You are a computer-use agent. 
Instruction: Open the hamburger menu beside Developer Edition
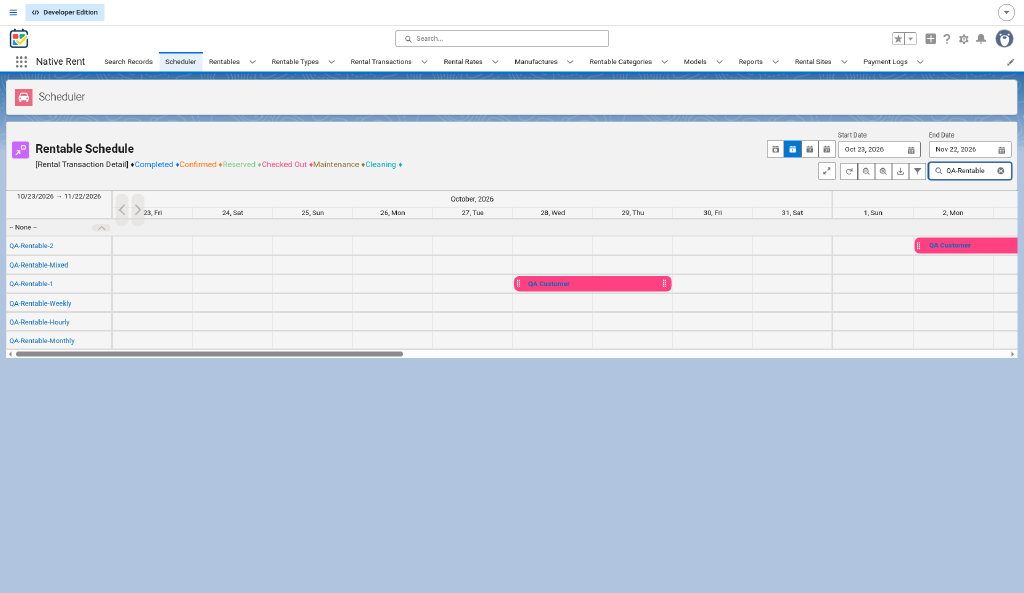(x=13, y=12)
